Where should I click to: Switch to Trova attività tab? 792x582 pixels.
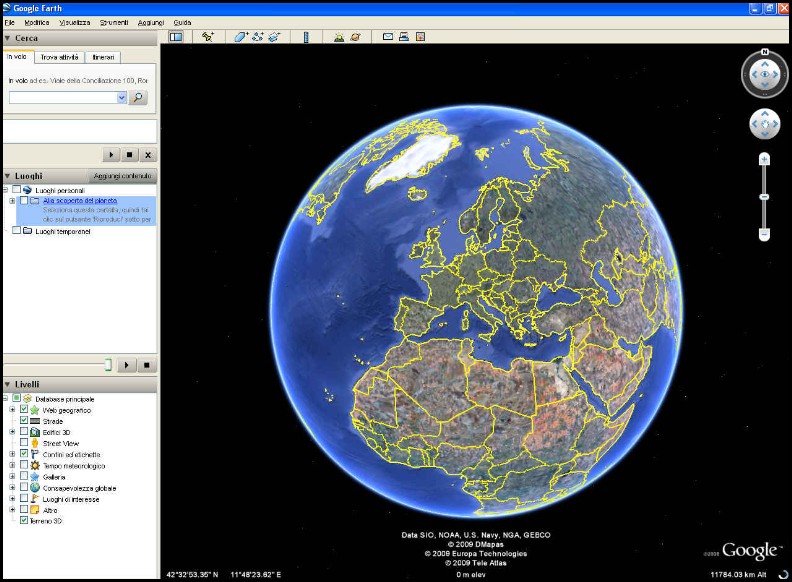[60, 58]
